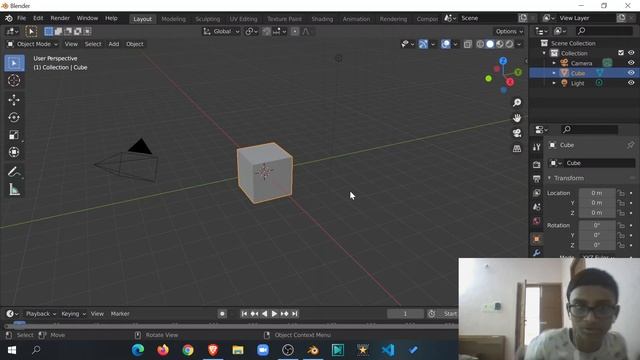Open the Edit menu
The width and height of the screenshot is (640, 360).
click(x=38, y=18)
